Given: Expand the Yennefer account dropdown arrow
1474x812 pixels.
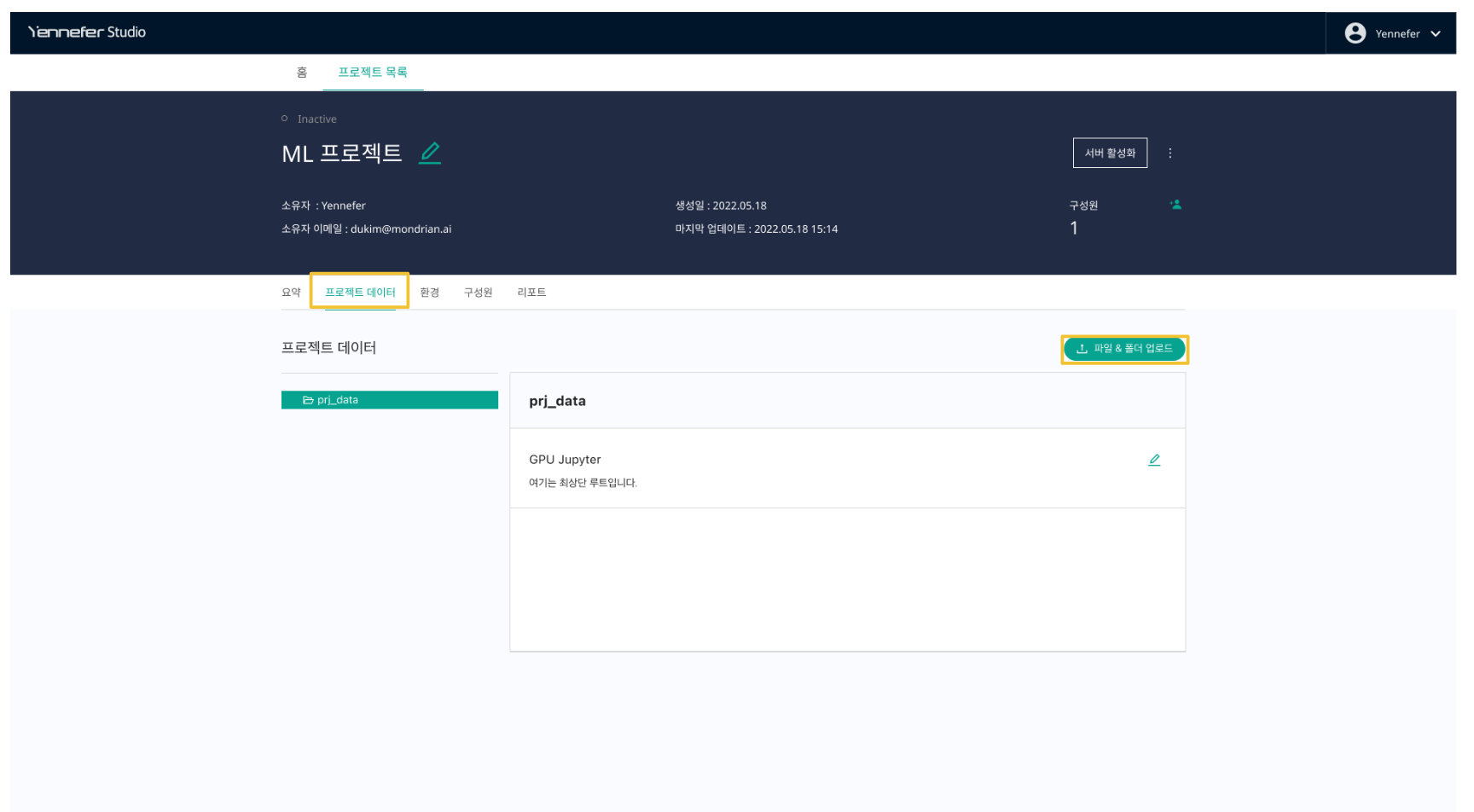Looking at the screenshot, I should tap(1436, 34).
